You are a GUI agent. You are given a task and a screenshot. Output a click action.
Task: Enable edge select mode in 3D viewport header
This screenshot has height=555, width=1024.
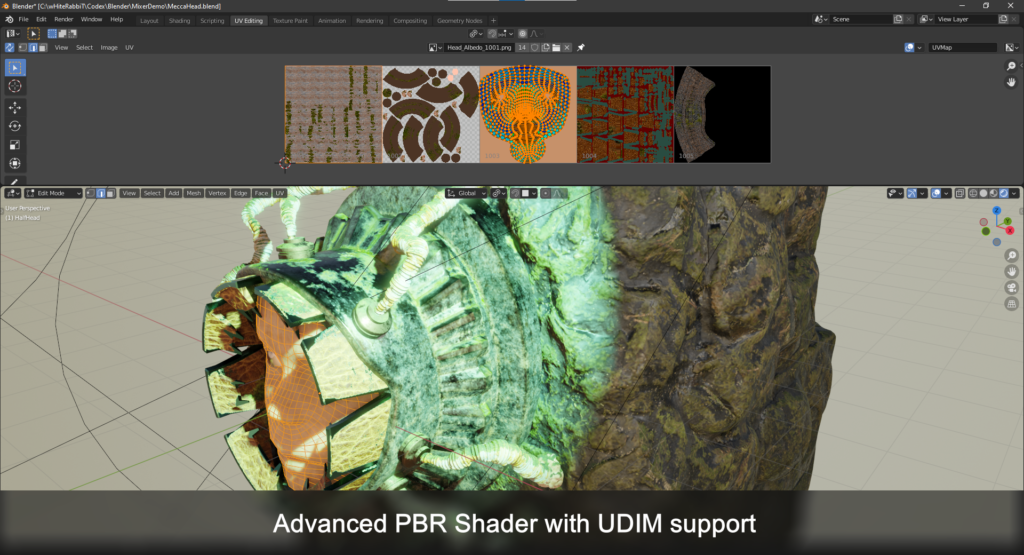(x=101, y=193)
